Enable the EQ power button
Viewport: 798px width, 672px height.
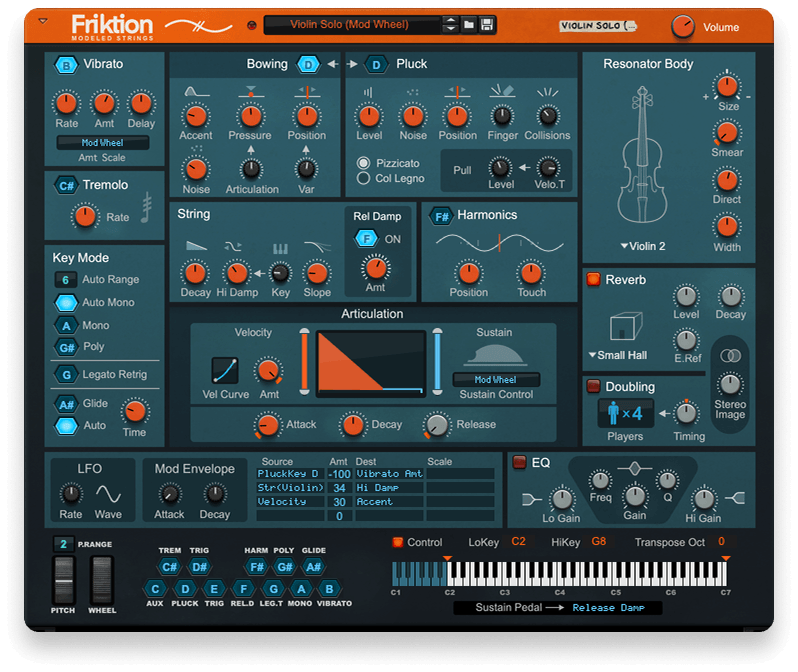point(519,462)
